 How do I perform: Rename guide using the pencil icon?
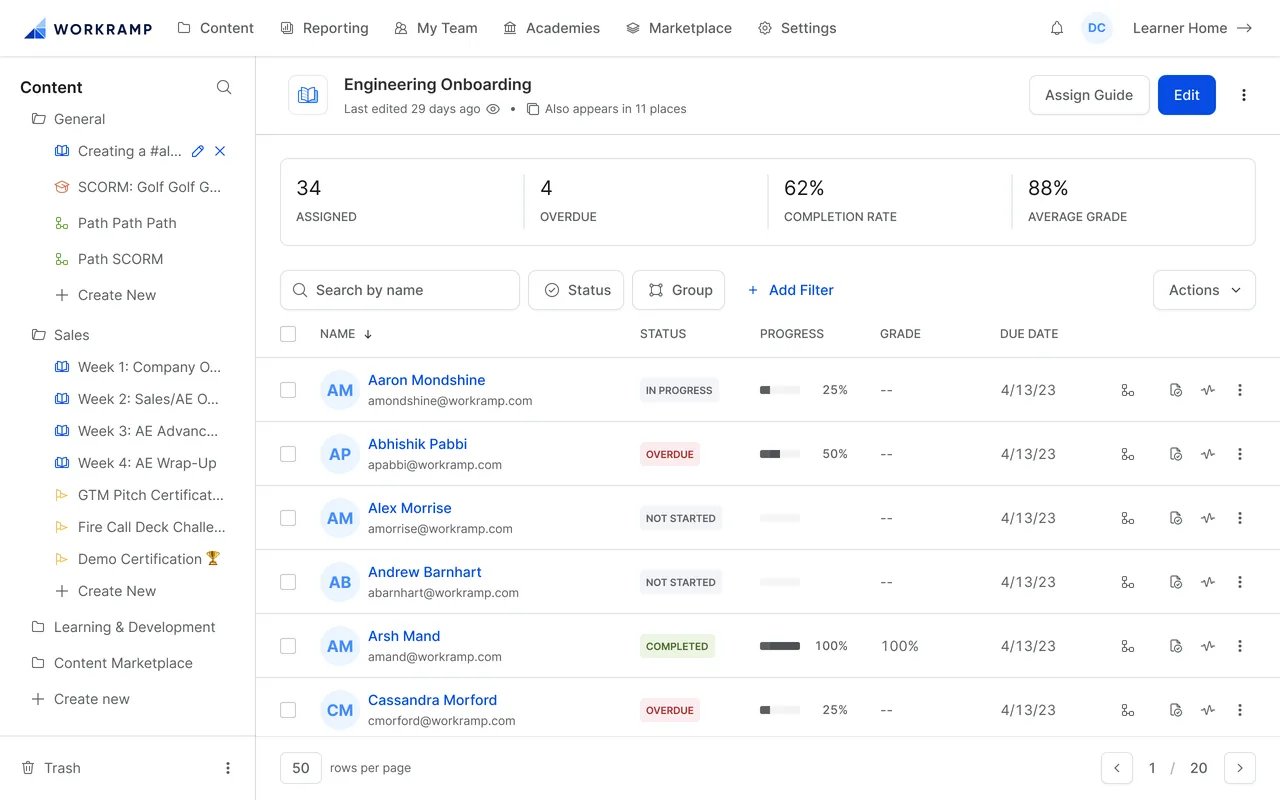[x=197, y=151]
